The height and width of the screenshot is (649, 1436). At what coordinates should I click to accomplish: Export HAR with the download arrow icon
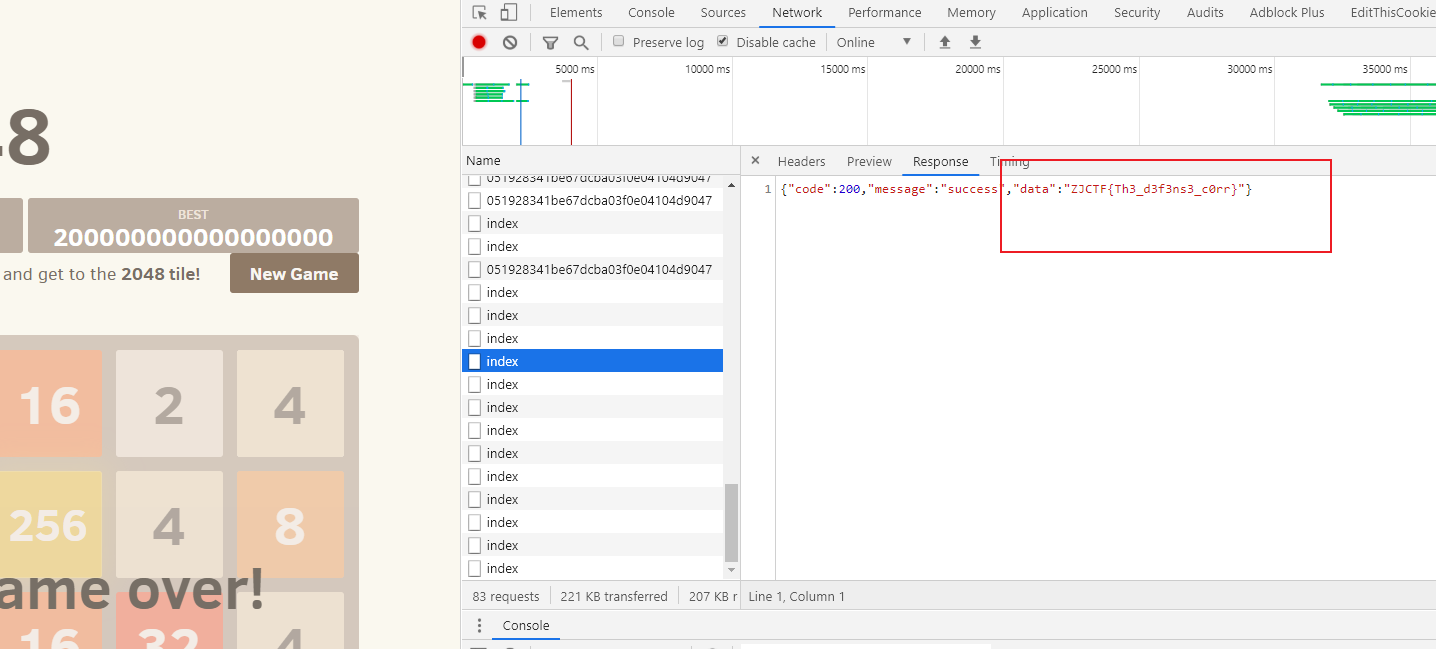(975, 42)
